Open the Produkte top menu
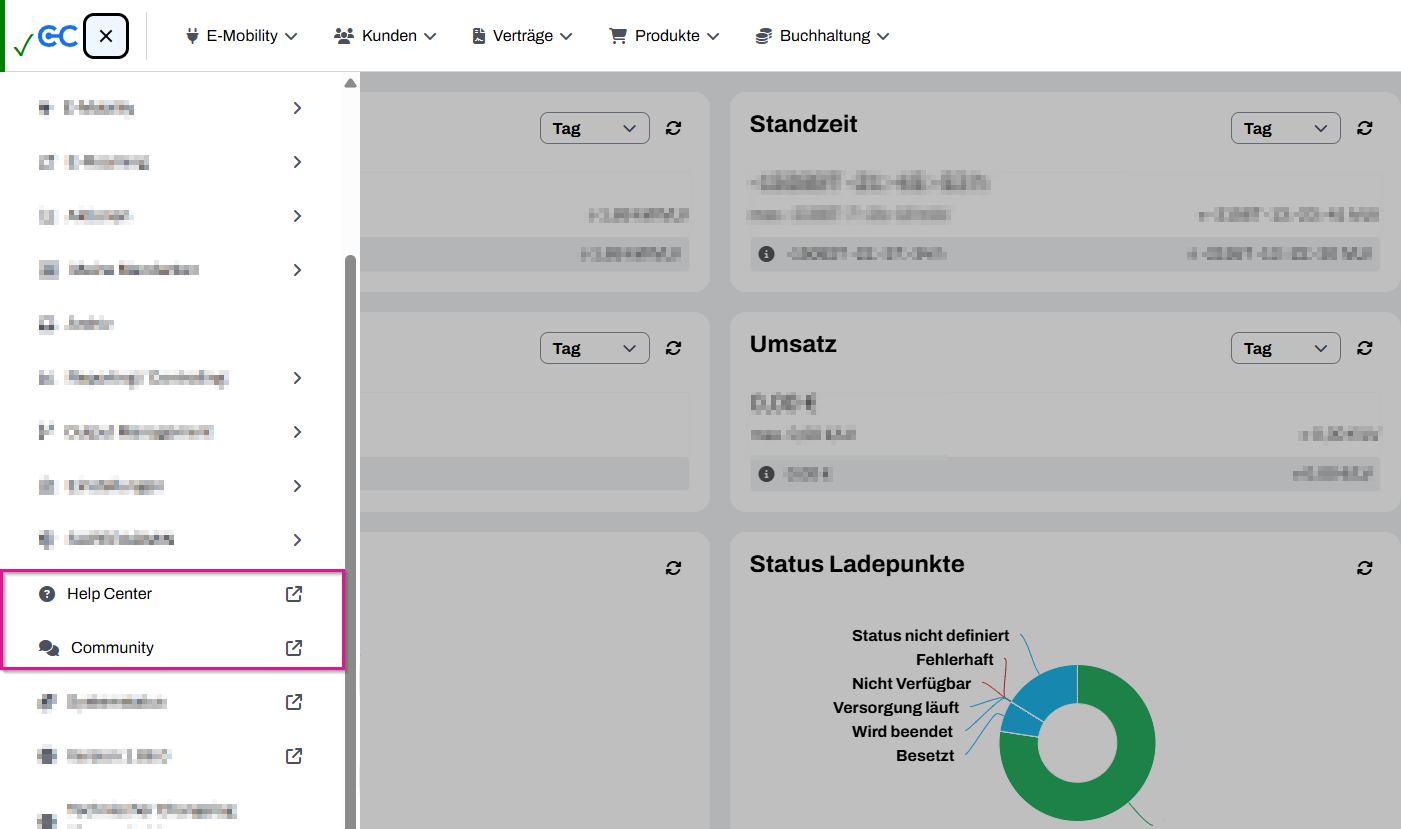Viewport: 1401px width, 829px height. [x=664, y=36]
